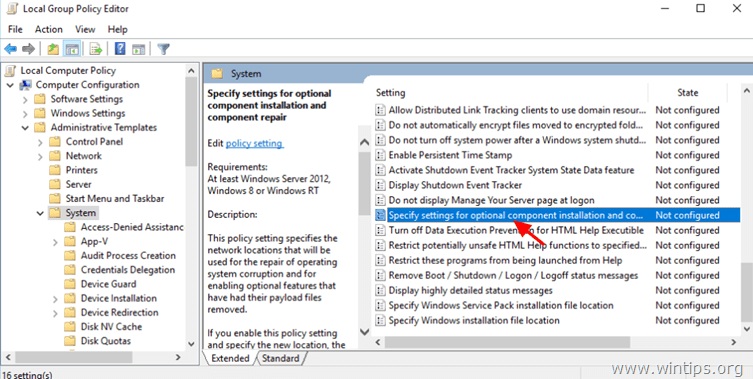This screenshot has width=753, height=379.
Task: Expand the Device Redirection node
Action: point(55,313)
